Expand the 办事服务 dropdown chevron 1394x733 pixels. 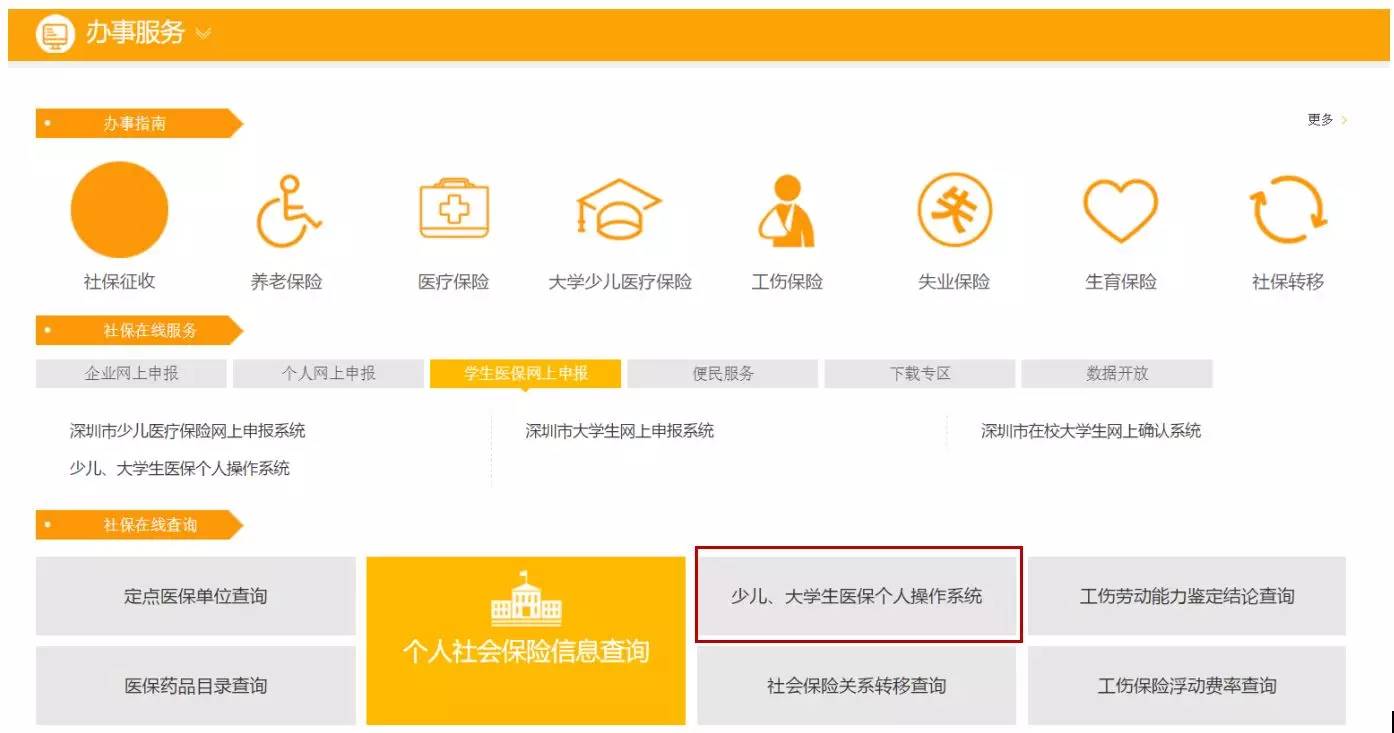point(204,34)
